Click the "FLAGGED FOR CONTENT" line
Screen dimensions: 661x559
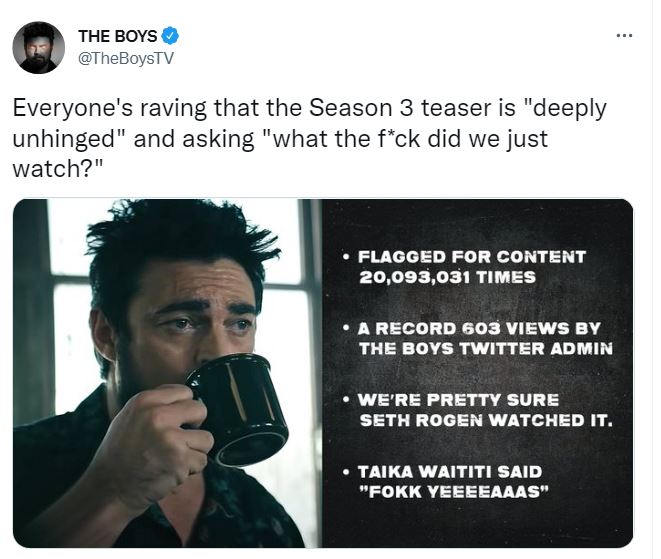471,256
